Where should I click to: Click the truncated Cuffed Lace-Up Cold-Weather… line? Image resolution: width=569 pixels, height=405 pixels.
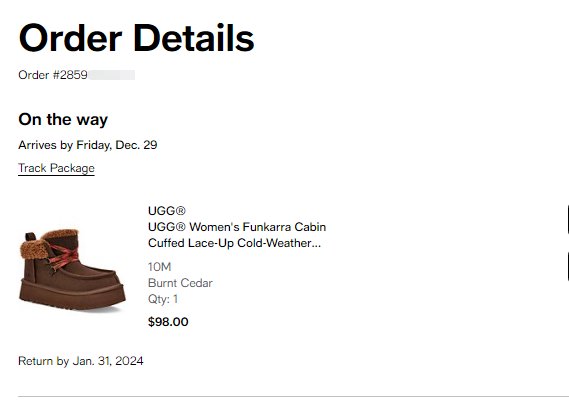[x=234, y=243]
